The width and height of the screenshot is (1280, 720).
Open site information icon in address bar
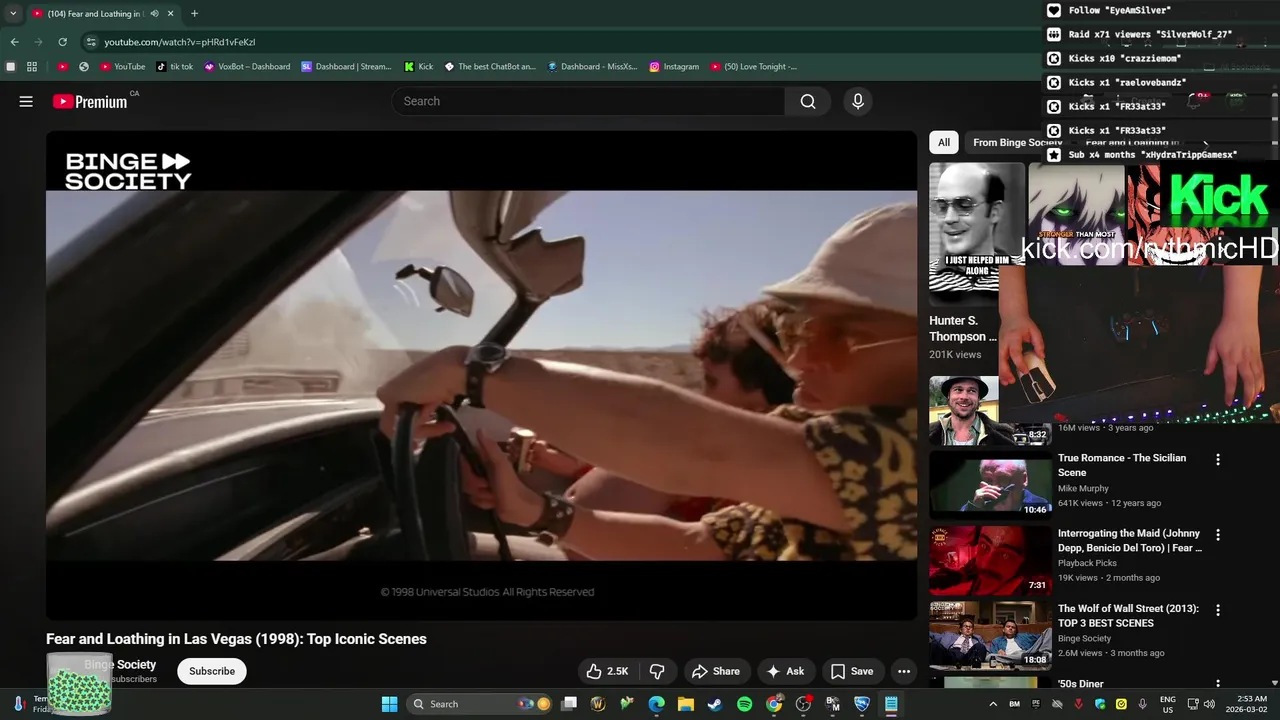(91, 42)
